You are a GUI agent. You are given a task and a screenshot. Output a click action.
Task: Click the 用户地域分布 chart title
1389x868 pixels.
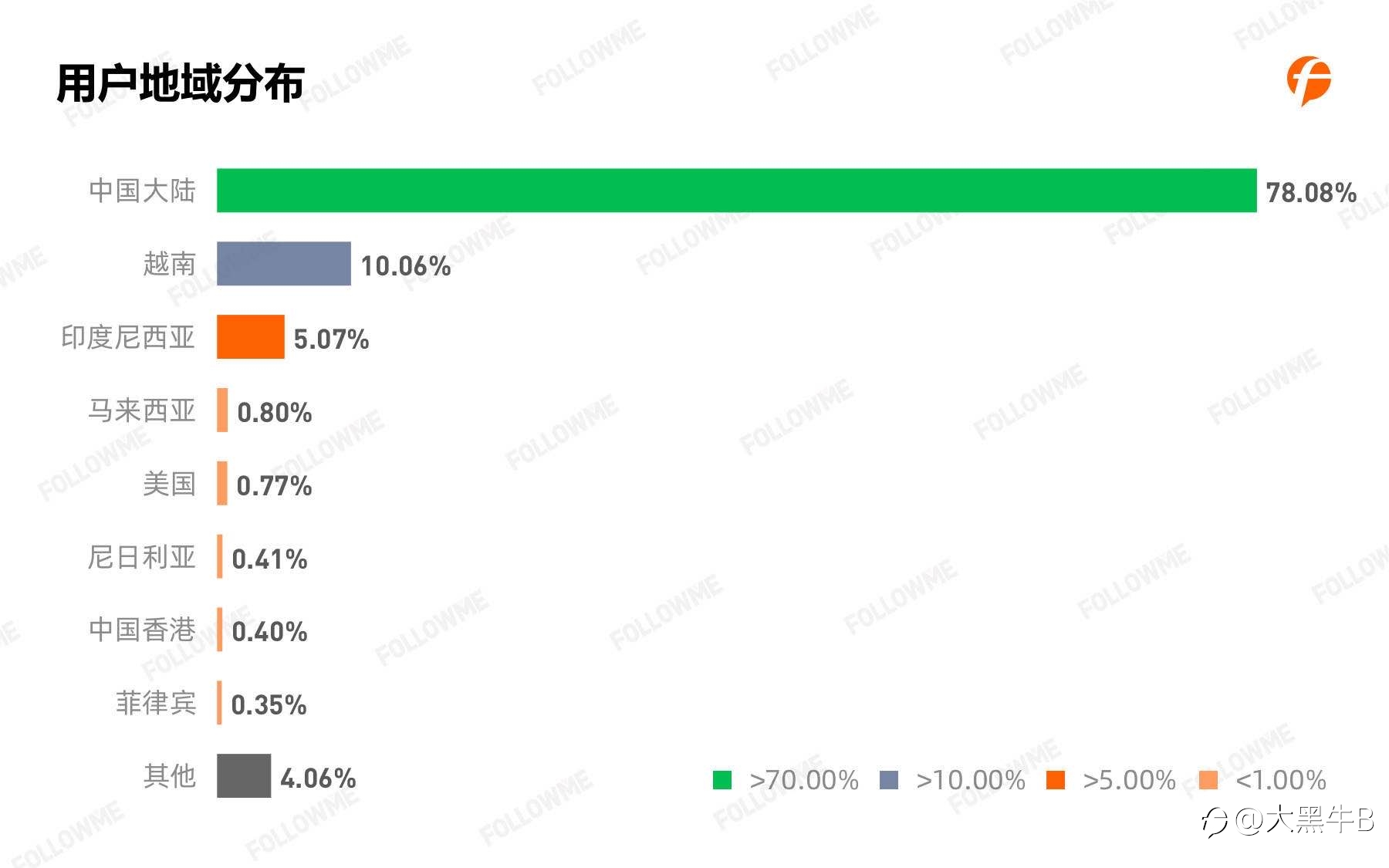click(181, 83)
